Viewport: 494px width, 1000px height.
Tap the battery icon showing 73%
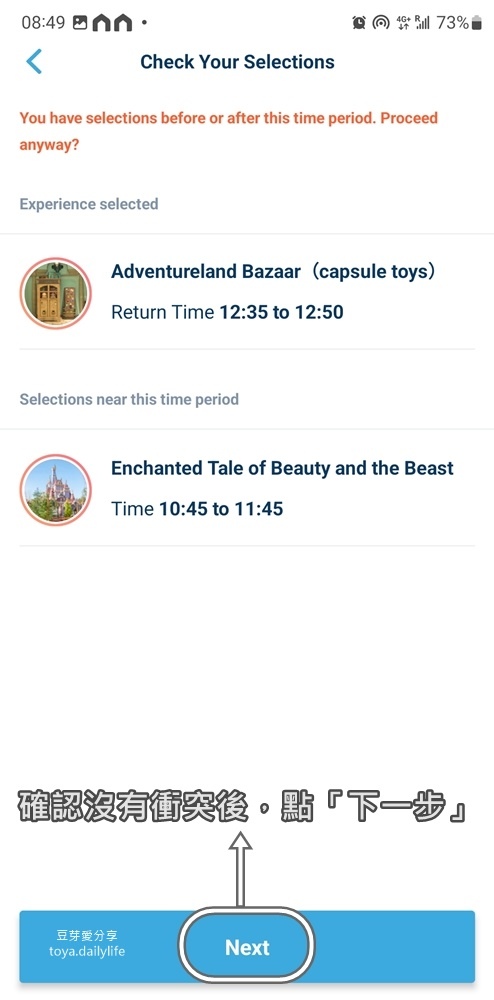click(477, 23)
